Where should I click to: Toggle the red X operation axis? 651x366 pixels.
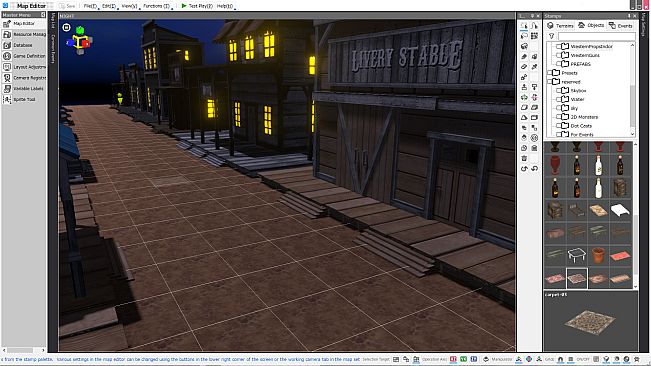click(x=453, y=359)
